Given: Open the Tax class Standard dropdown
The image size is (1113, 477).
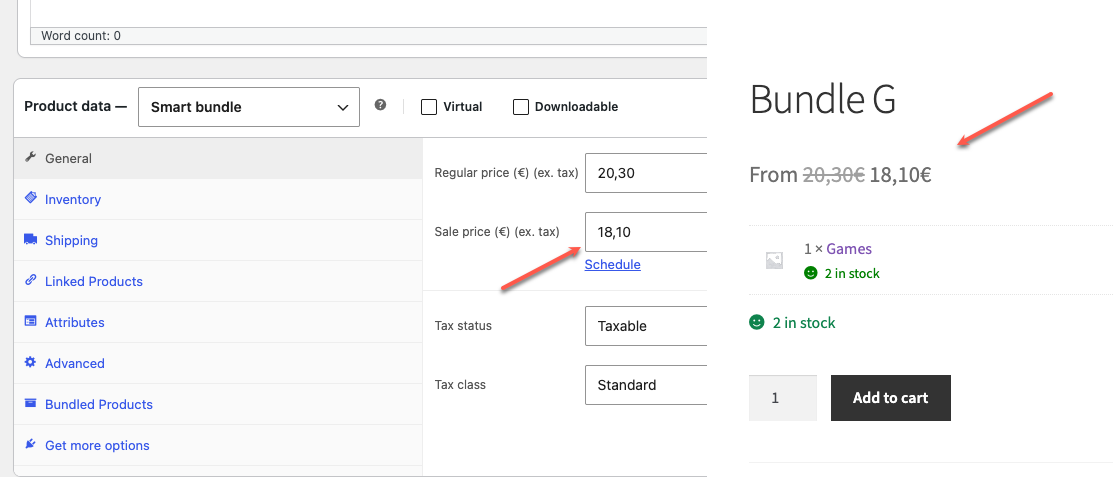Looking at the screenshot, I should click(646, 385).
